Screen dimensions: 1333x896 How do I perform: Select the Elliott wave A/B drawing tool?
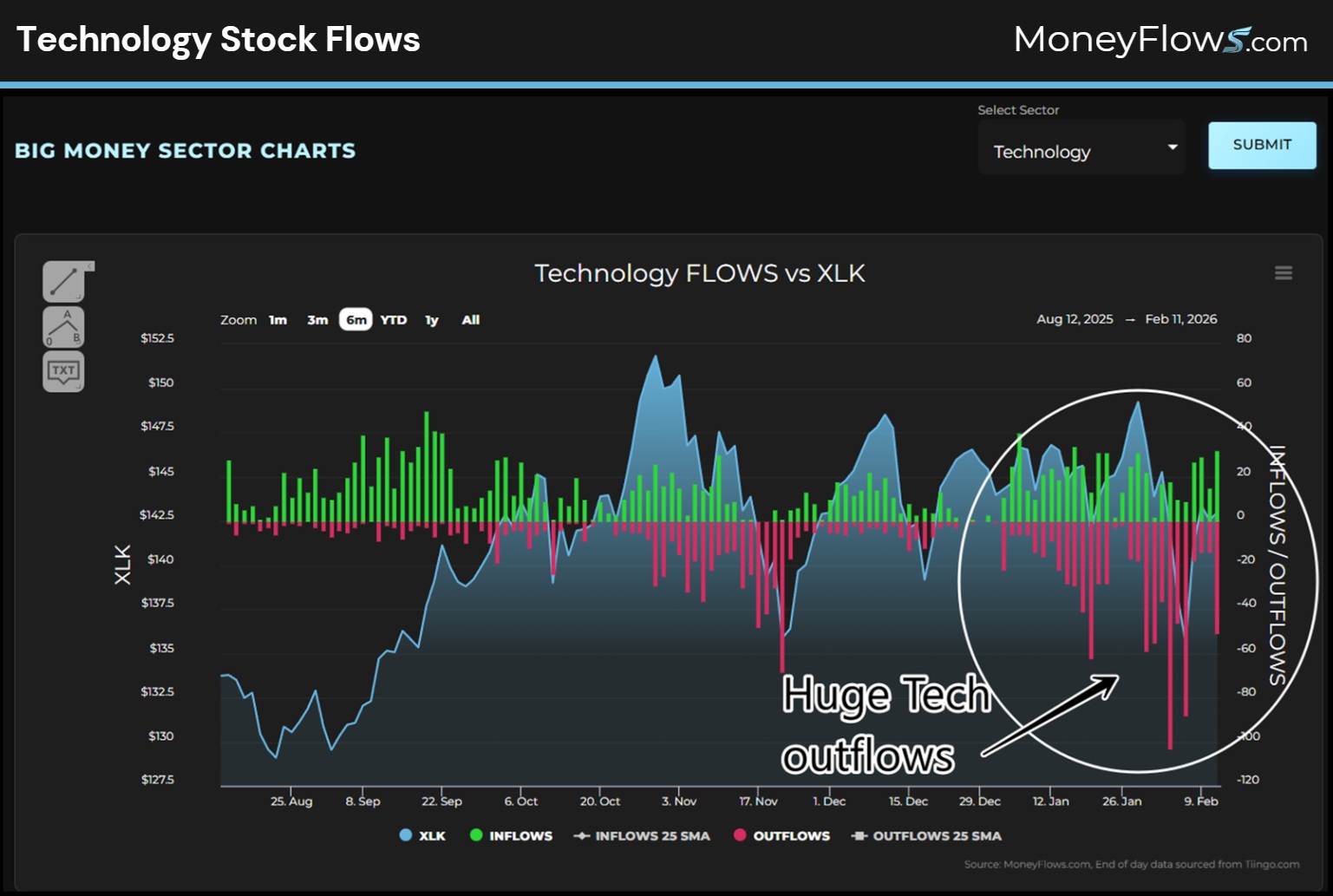click(62, 327)
